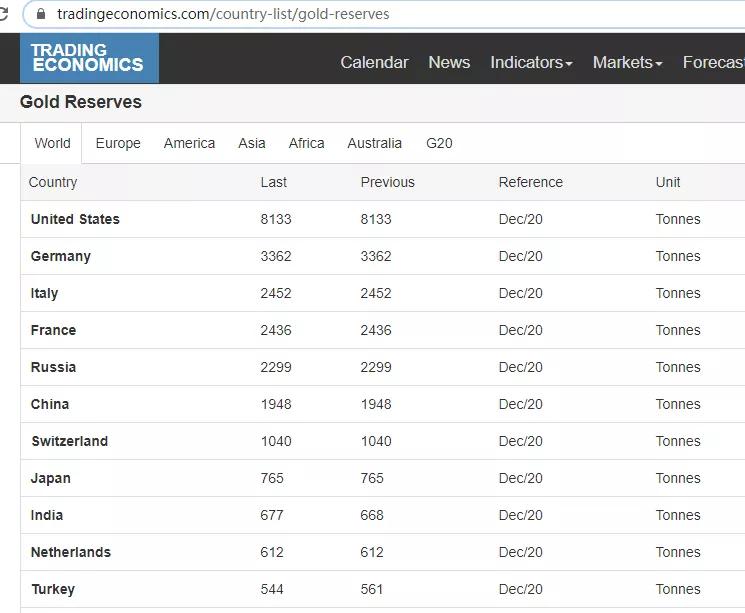
Task: Click Italy Previous value 2452
Action: pyautogui.click(x=376, y=293)
